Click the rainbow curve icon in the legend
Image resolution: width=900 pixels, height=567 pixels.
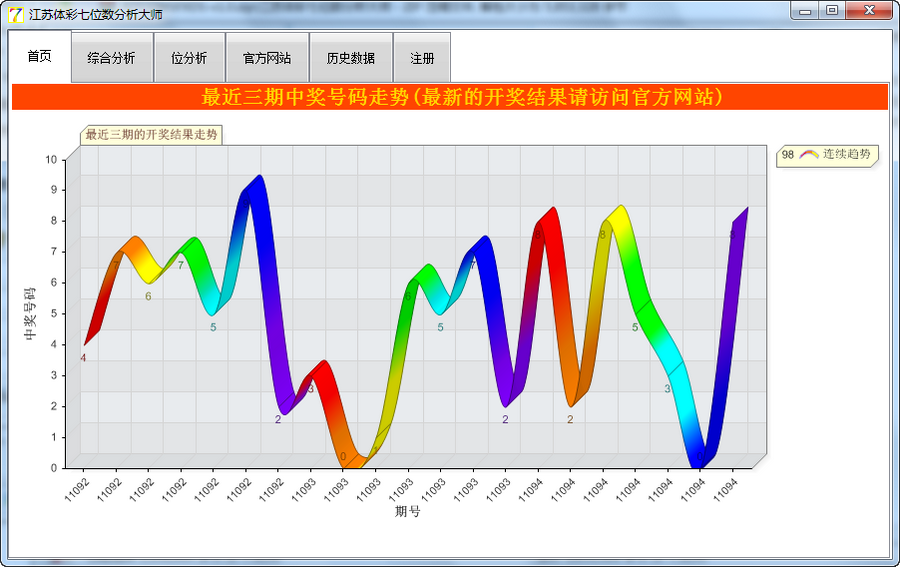(808, 155)
